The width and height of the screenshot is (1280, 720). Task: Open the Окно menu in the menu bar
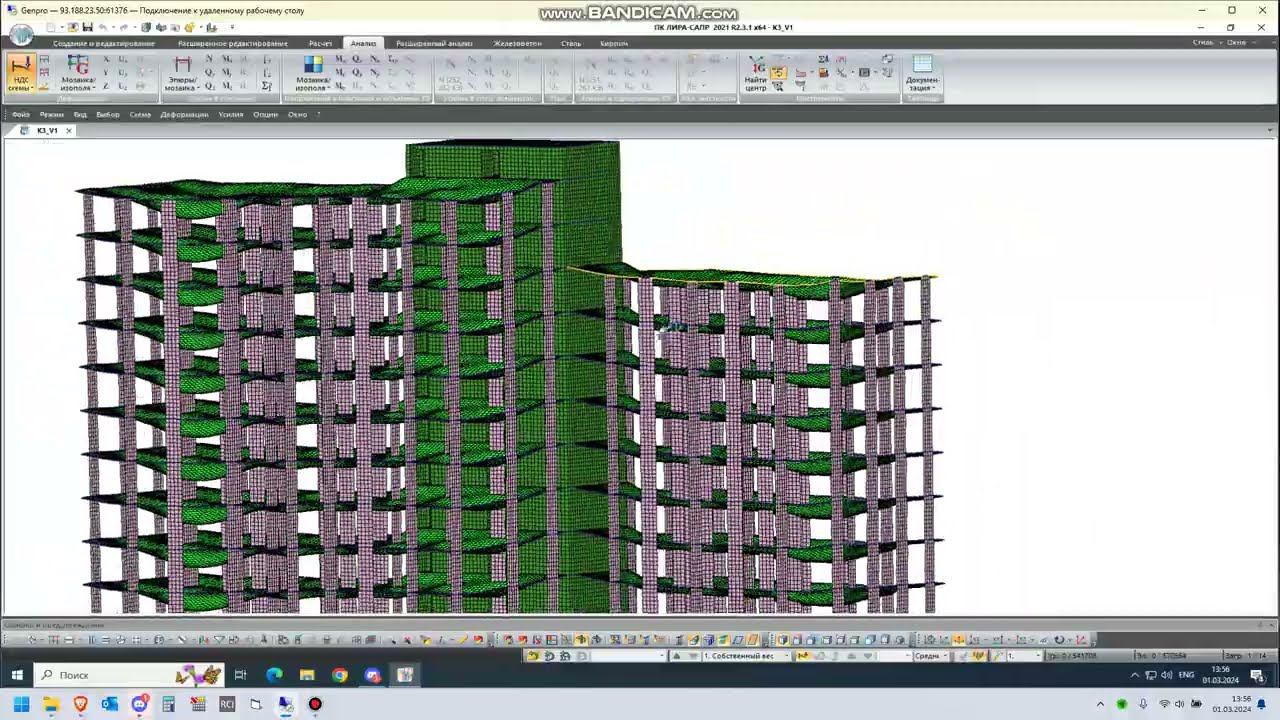(x=297, y=115)
